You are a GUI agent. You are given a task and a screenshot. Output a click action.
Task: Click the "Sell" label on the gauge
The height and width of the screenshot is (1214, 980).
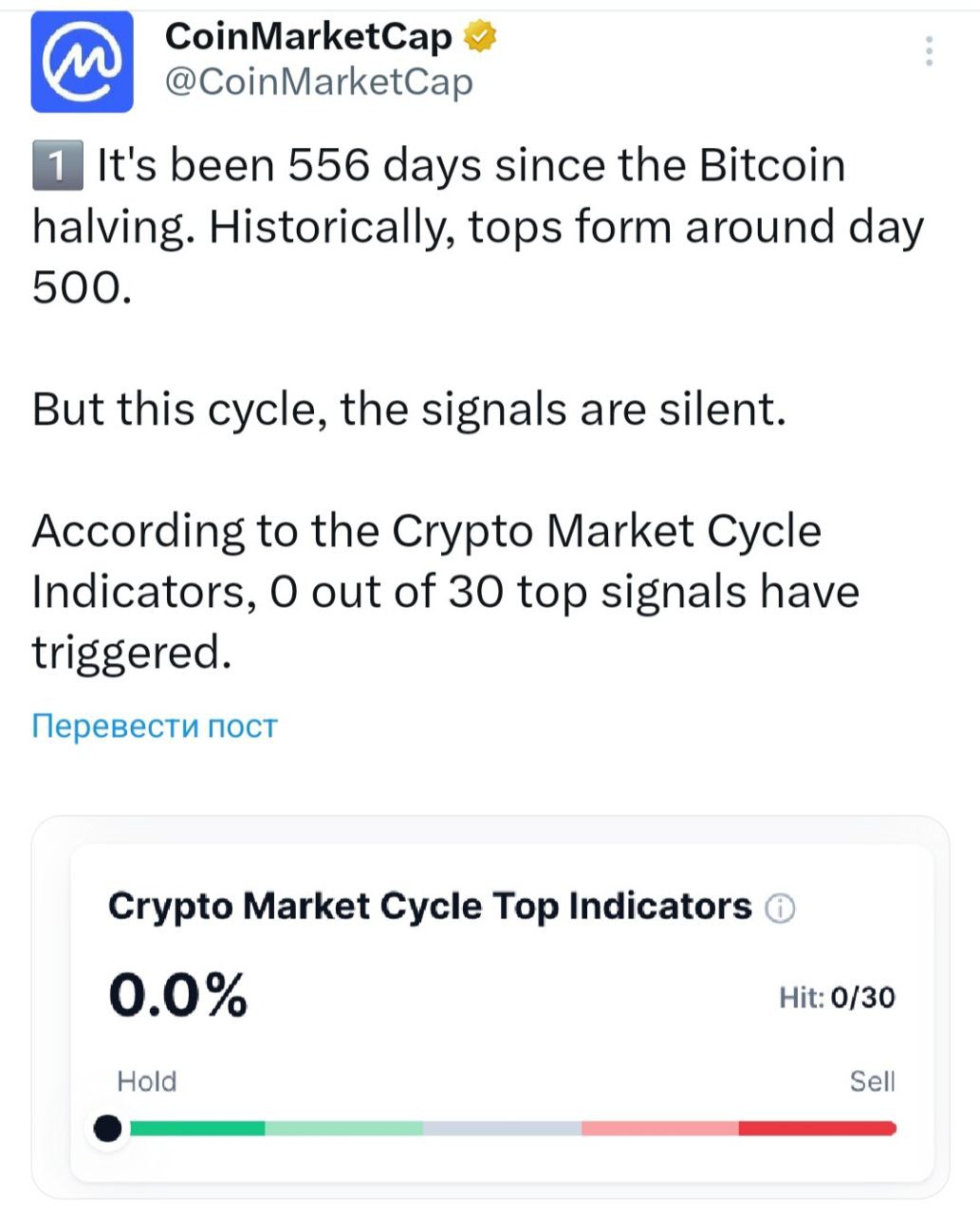[x=872, y=1081]
